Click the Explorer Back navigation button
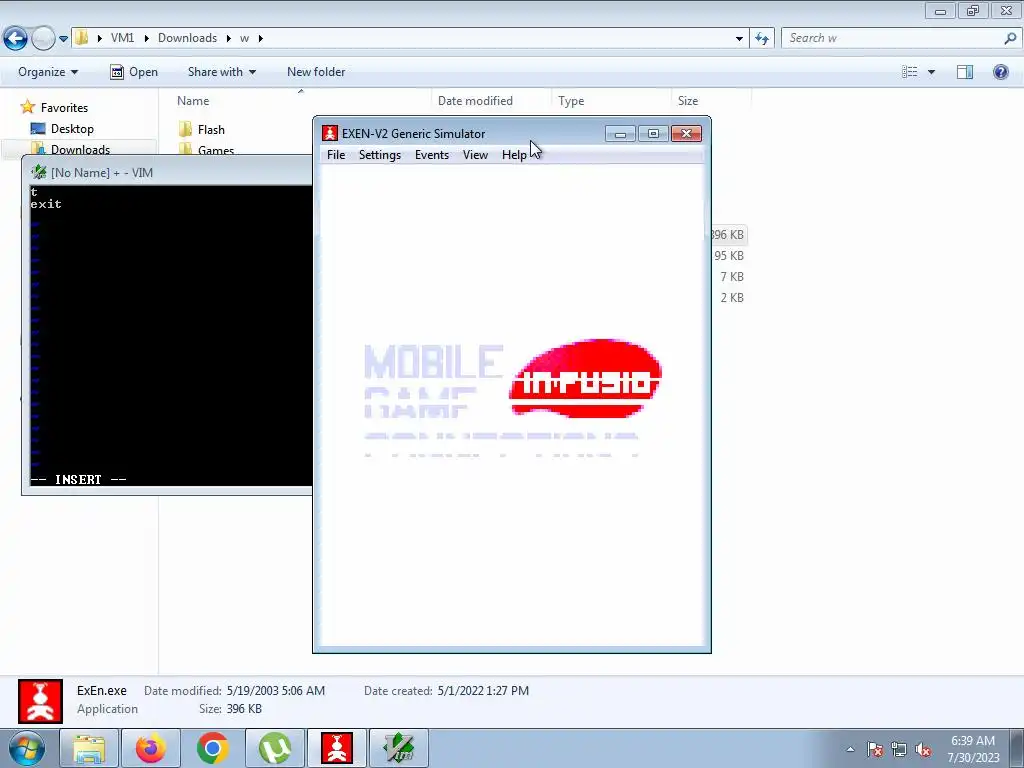This screenshot has height=768, width=1024. (x=16, y=39)
